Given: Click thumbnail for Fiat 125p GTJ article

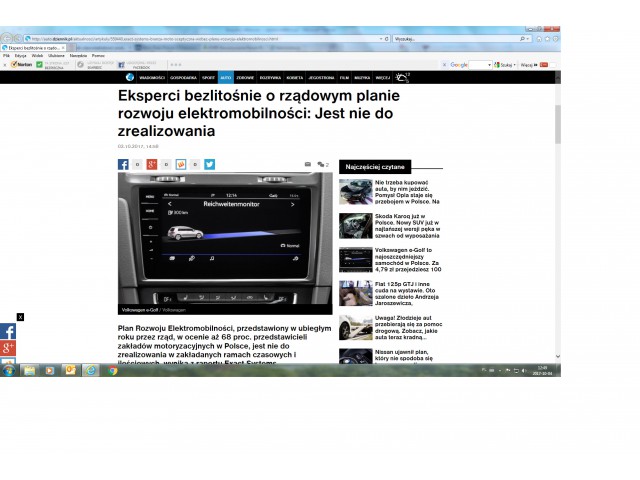Looking at the screenshot, I should [x=355, y=294].
